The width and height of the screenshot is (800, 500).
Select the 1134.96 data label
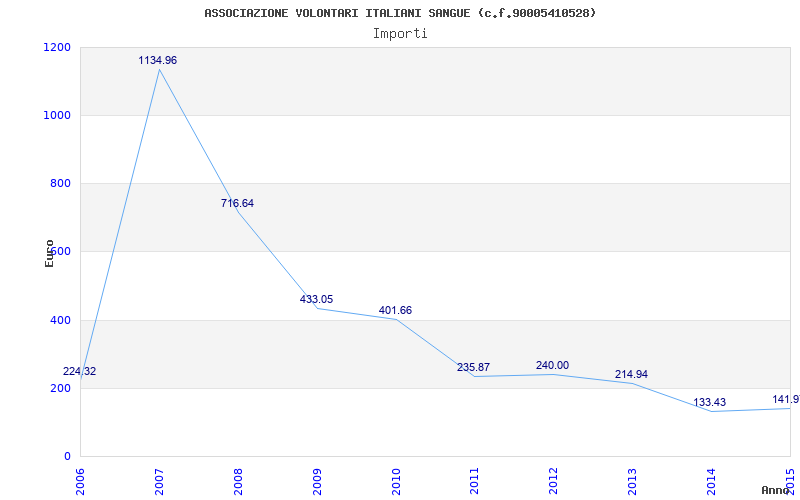click(x=158, y=60)
